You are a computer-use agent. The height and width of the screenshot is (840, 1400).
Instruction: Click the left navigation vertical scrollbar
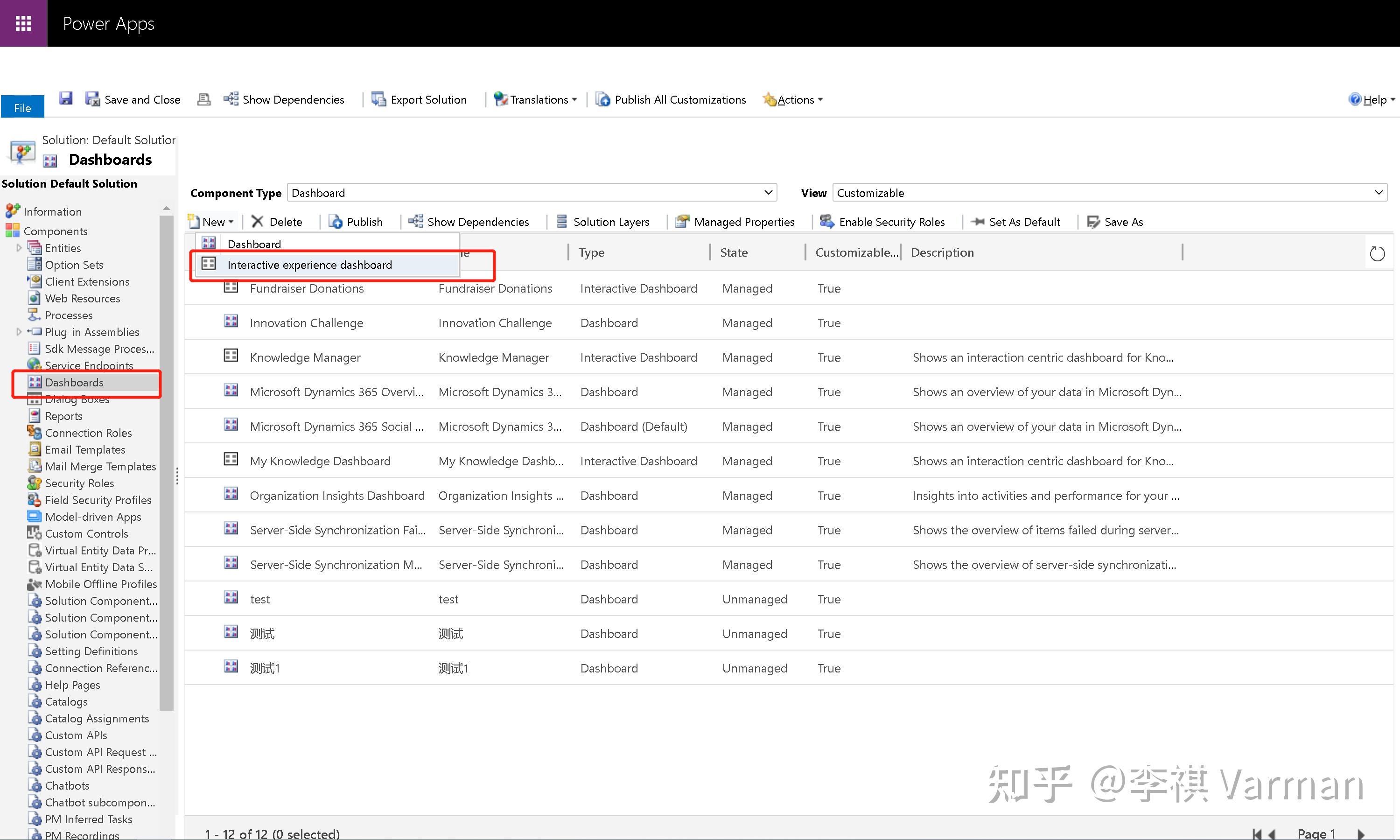[167, 453]
